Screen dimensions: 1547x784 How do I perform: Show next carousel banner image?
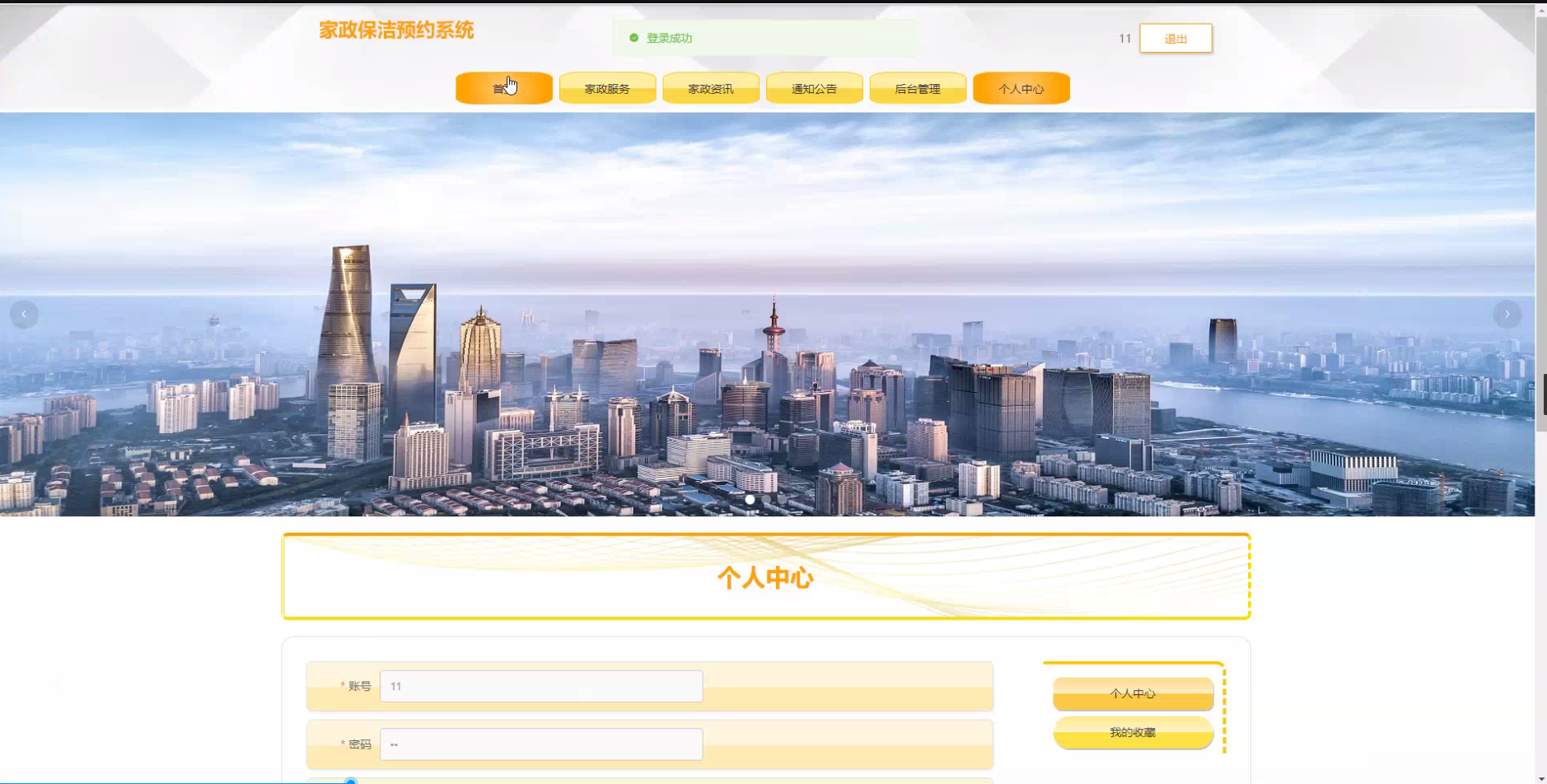tap(1507, 314)
